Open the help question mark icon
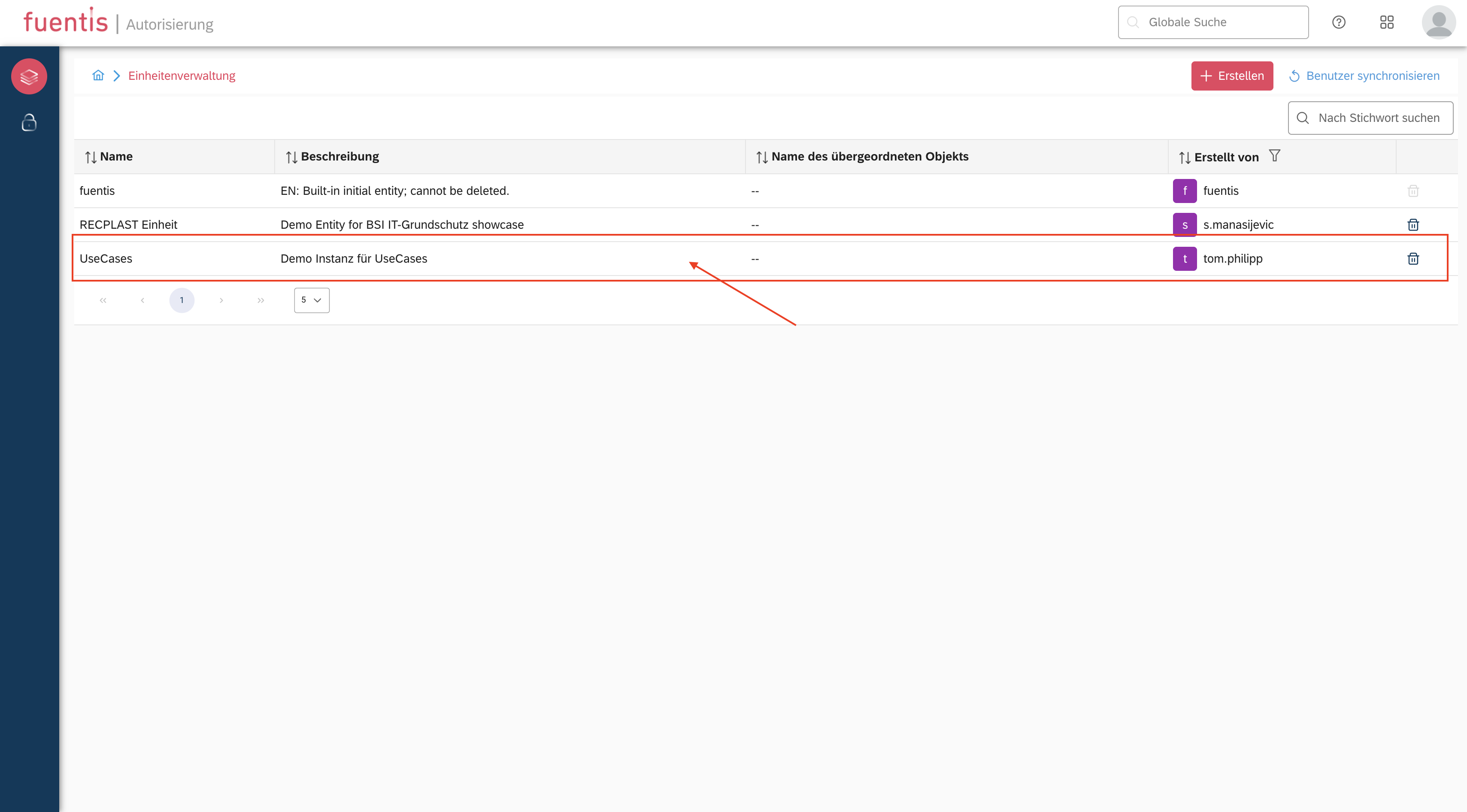Screen dimensions: 1467x812 (1338, 22)
